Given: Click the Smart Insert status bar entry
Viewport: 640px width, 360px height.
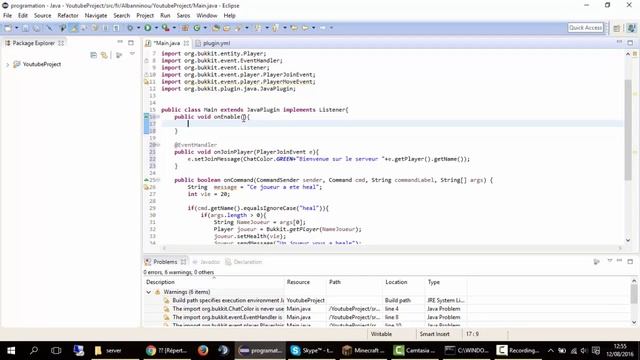Looking at the screenshot, I should [434, 334].
